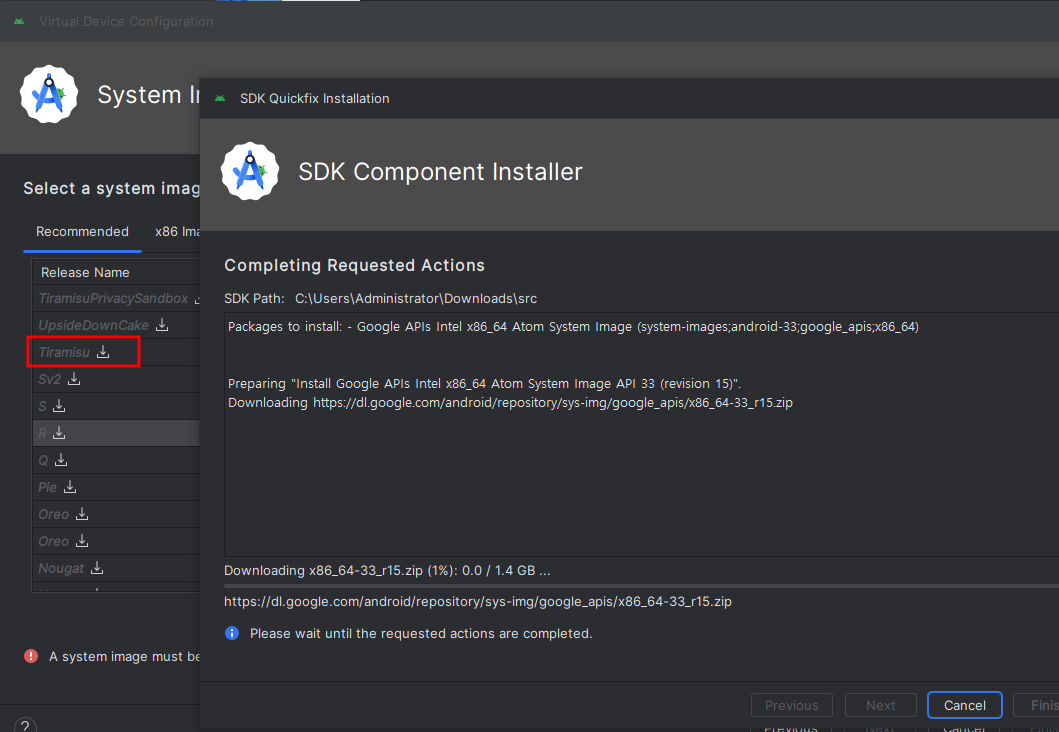1059x732 pixels.
Task: Click download icon of second Oreo row
Action: coord(82,541)
